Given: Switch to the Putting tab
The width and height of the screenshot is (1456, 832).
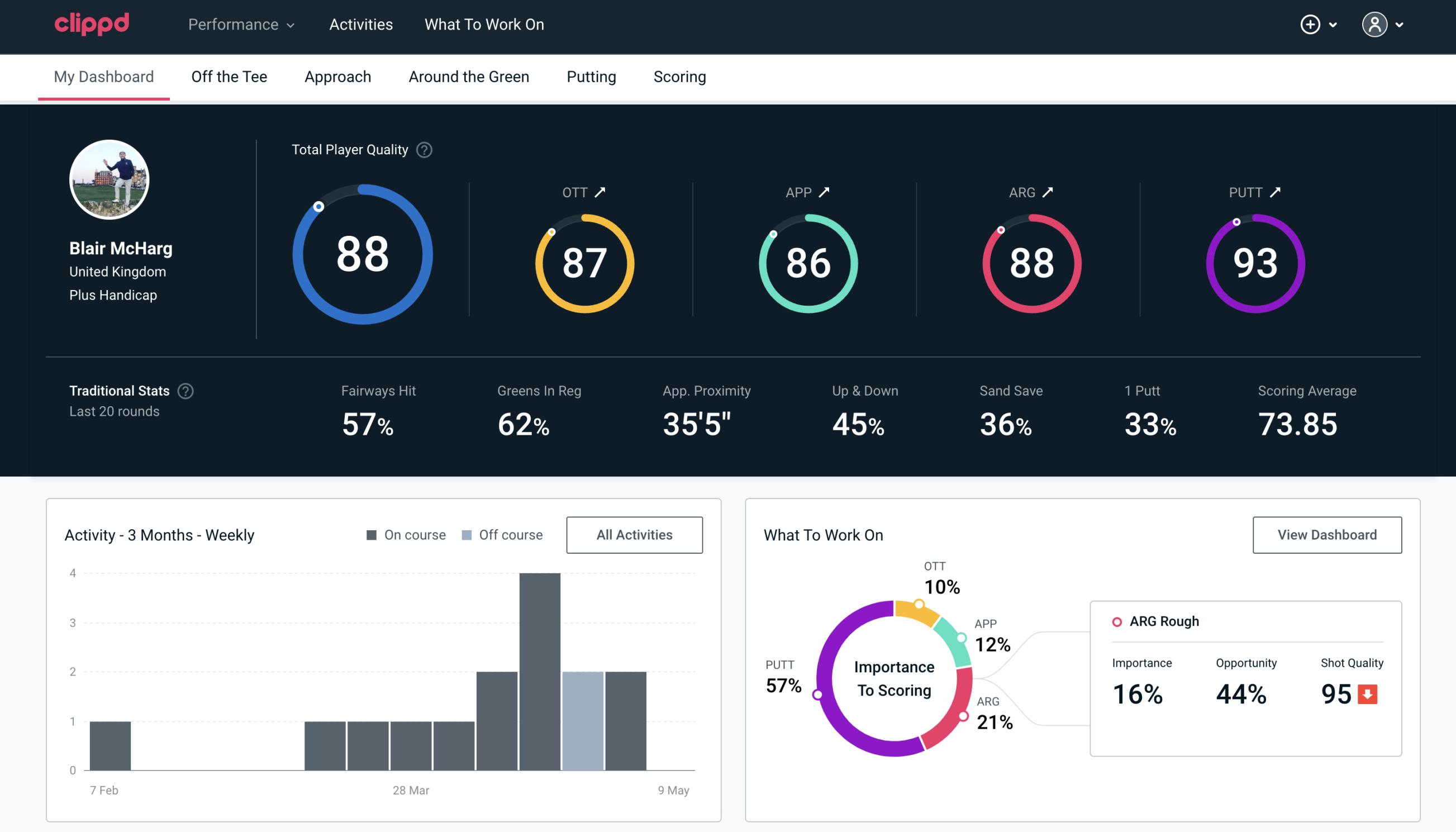Looking at the screenshot, I should tap(591, 76).
